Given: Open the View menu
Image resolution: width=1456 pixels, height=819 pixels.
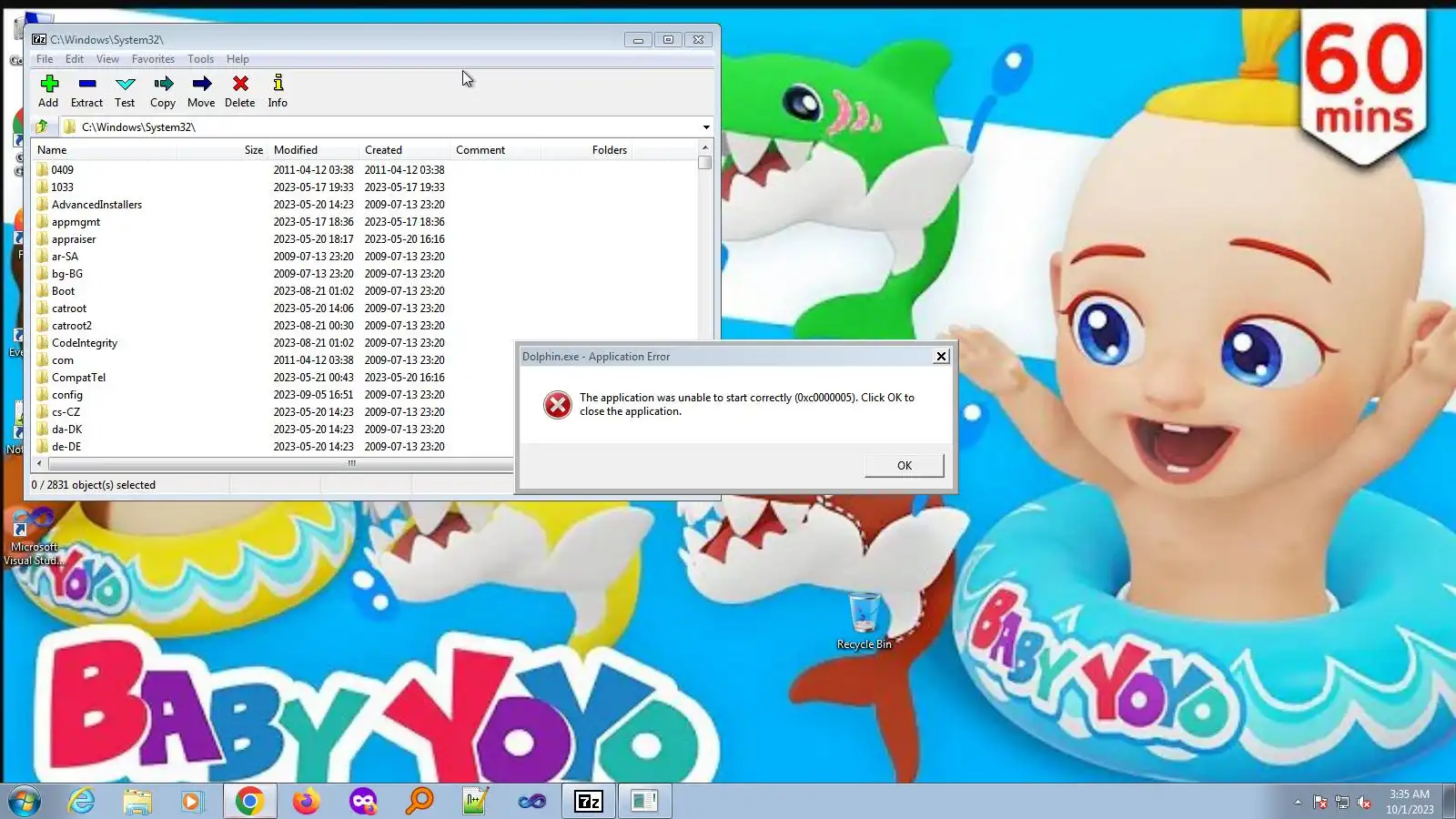Looking at the screenshot, I should point(107,59).
